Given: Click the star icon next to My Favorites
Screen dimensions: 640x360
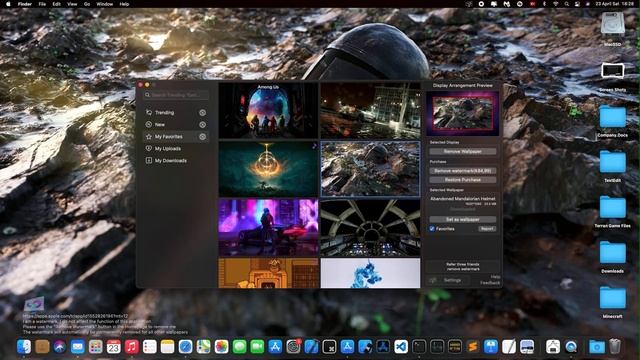Looking at the screenshot, I should (x=149, y=136).
